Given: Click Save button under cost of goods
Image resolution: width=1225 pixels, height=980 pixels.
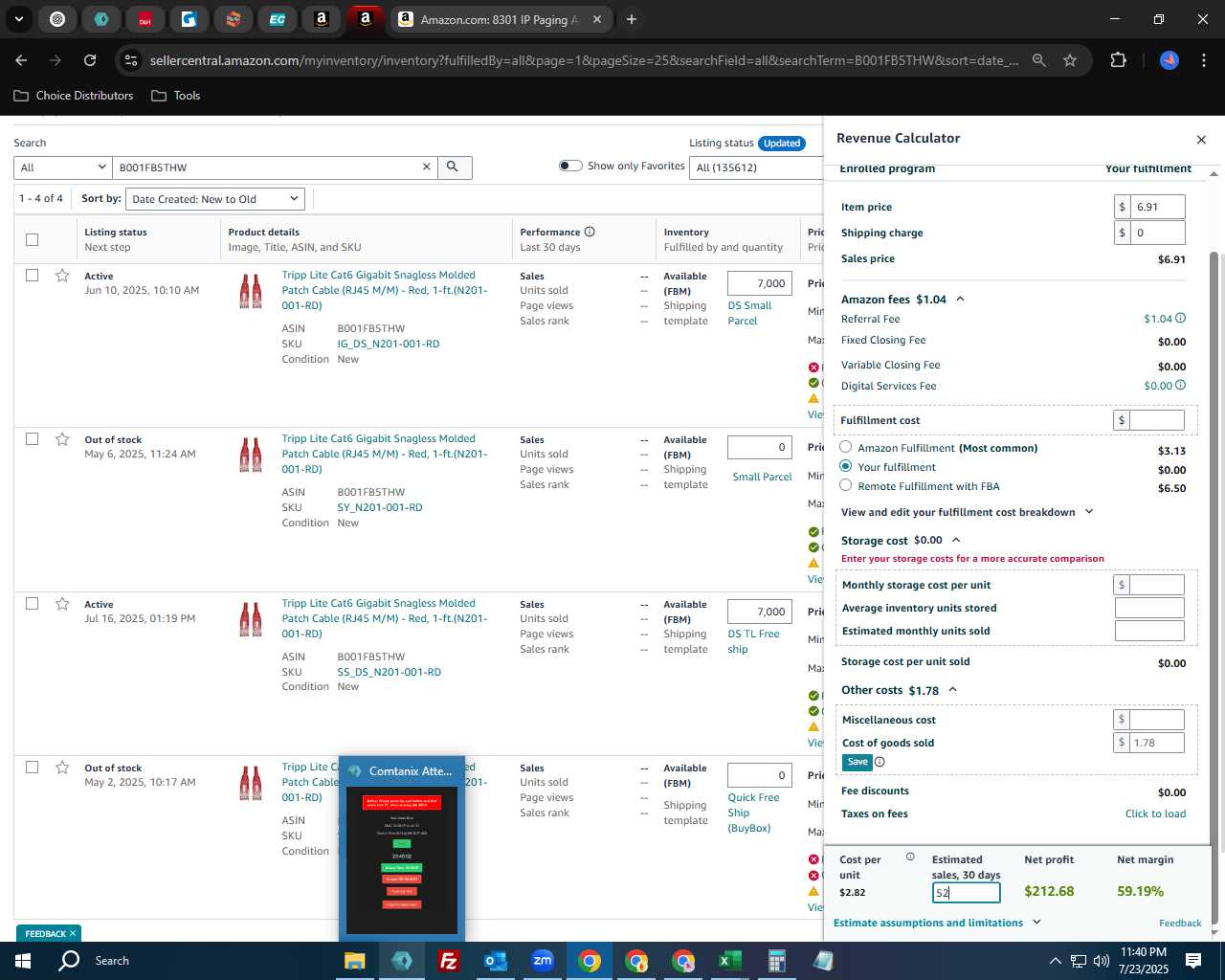Looking at the screenshot, I should (x=857, y=762).
